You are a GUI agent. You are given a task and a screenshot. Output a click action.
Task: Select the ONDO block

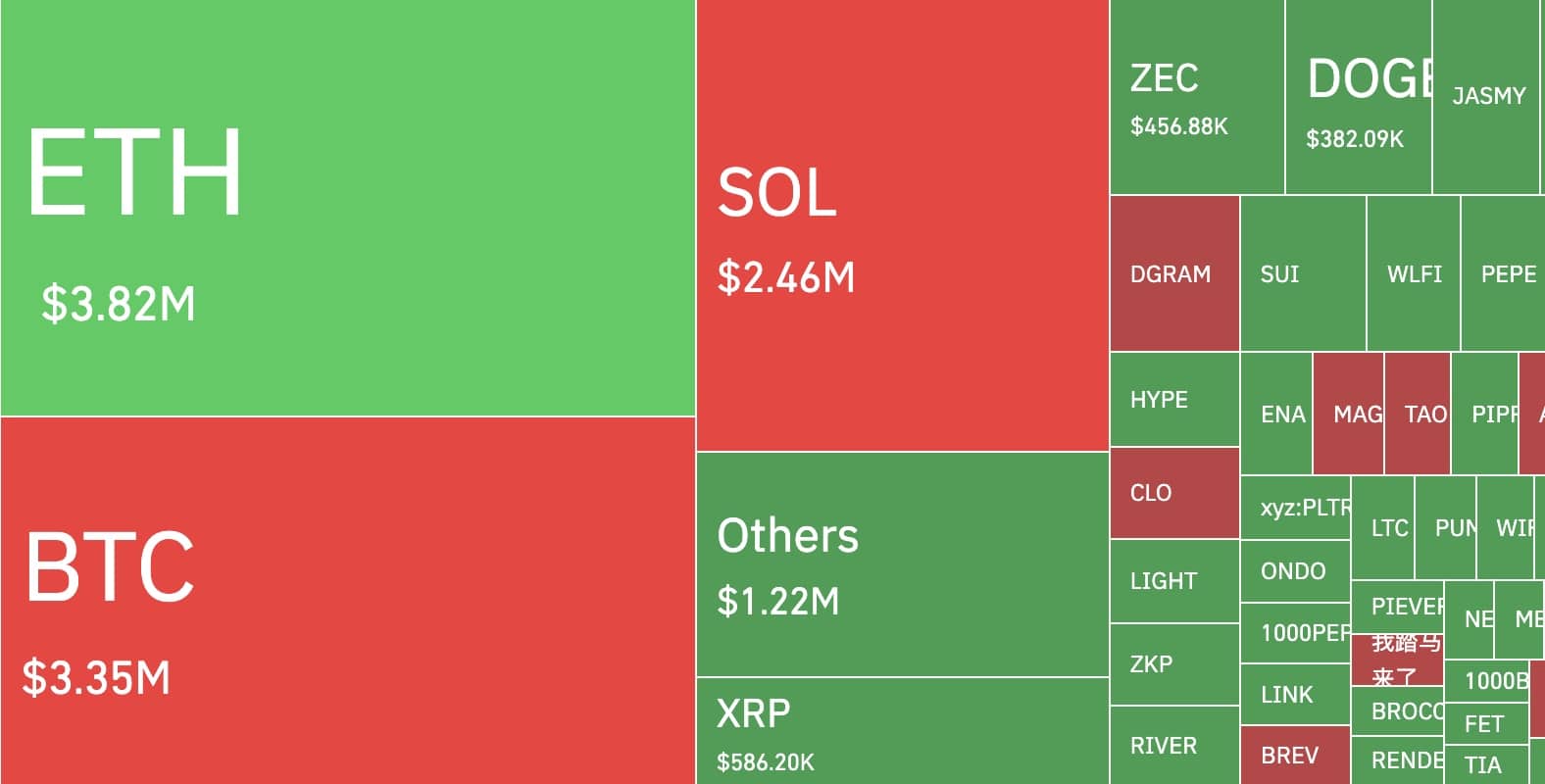click(1295, 571)
